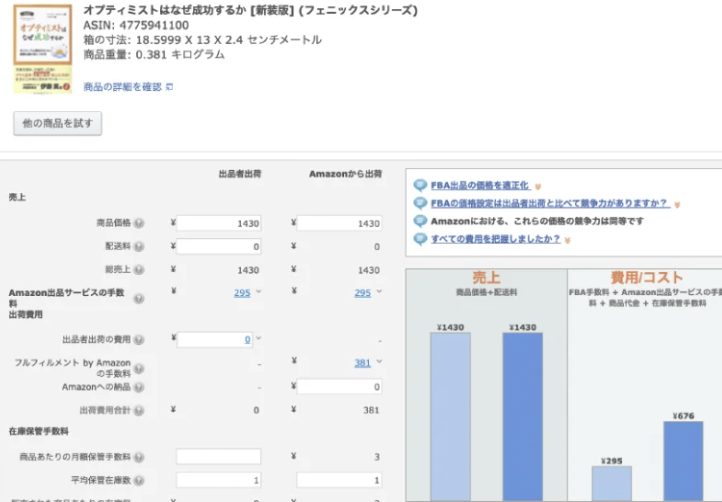Open すべての費用を把握しましたか link
Viewport: 722px width, 502px height.
(x=495, y=239)
